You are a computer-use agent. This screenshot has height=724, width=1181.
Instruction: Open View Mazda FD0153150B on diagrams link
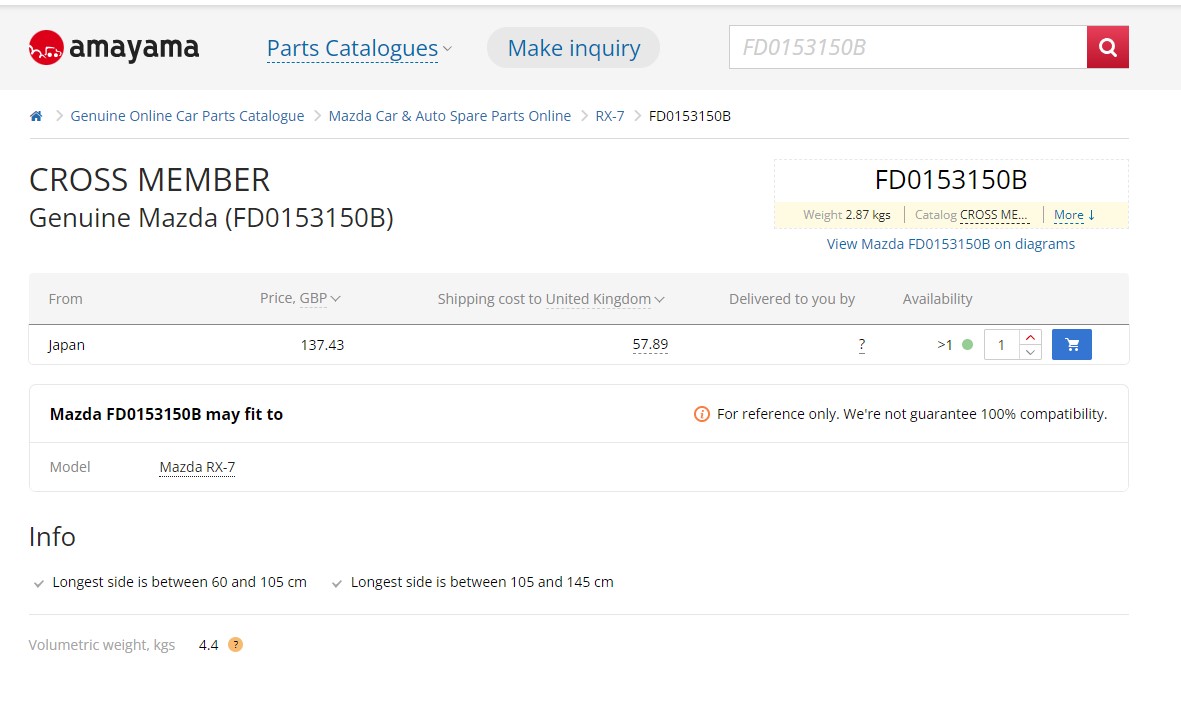951,244
